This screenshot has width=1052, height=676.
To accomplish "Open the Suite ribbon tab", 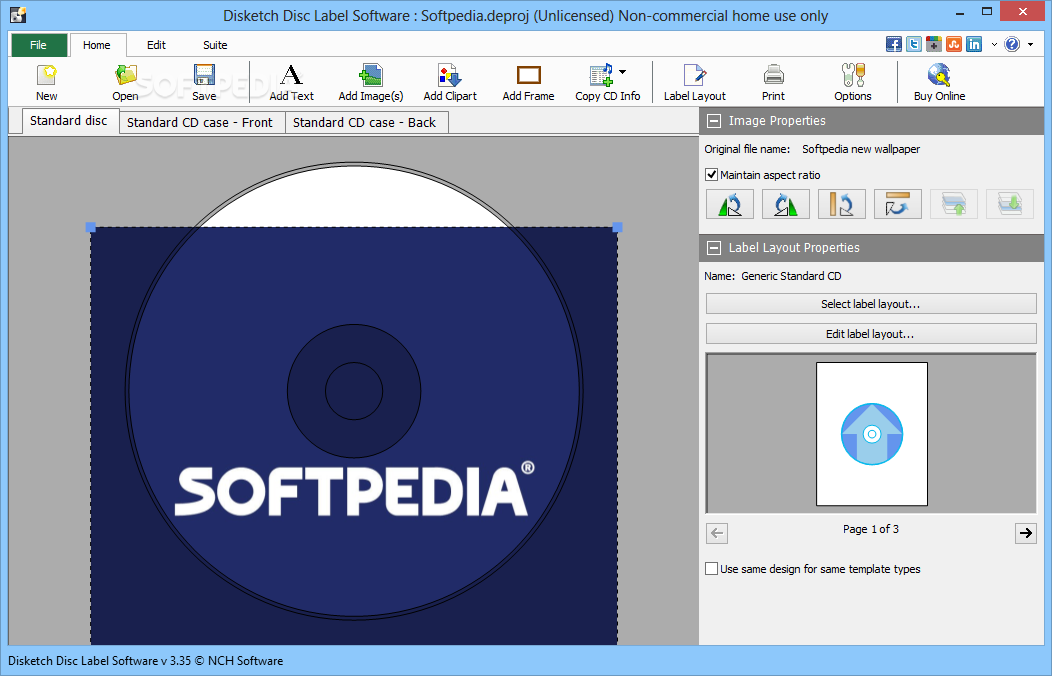I will pyautogui.click(x=215, y=45).
